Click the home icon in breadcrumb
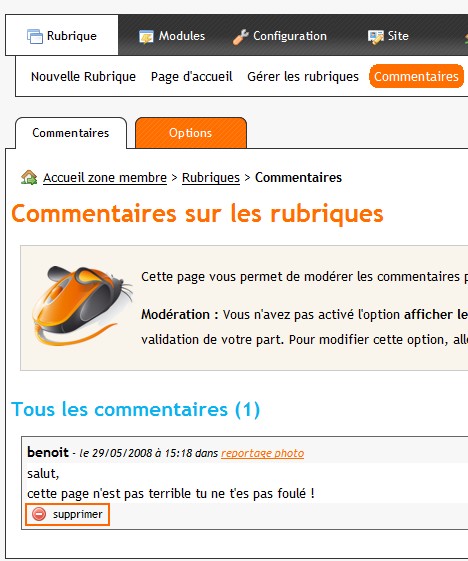The height and width of the screenshot is (561, 468). pos(29,177)
